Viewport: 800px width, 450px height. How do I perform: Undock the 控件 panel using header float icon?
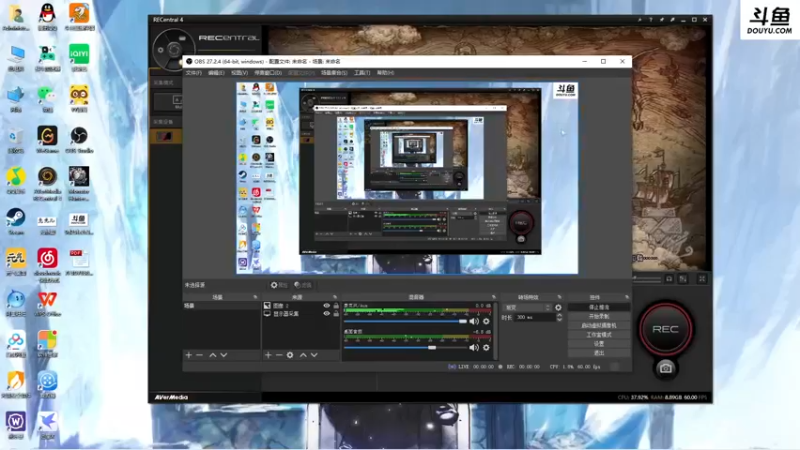627,297
